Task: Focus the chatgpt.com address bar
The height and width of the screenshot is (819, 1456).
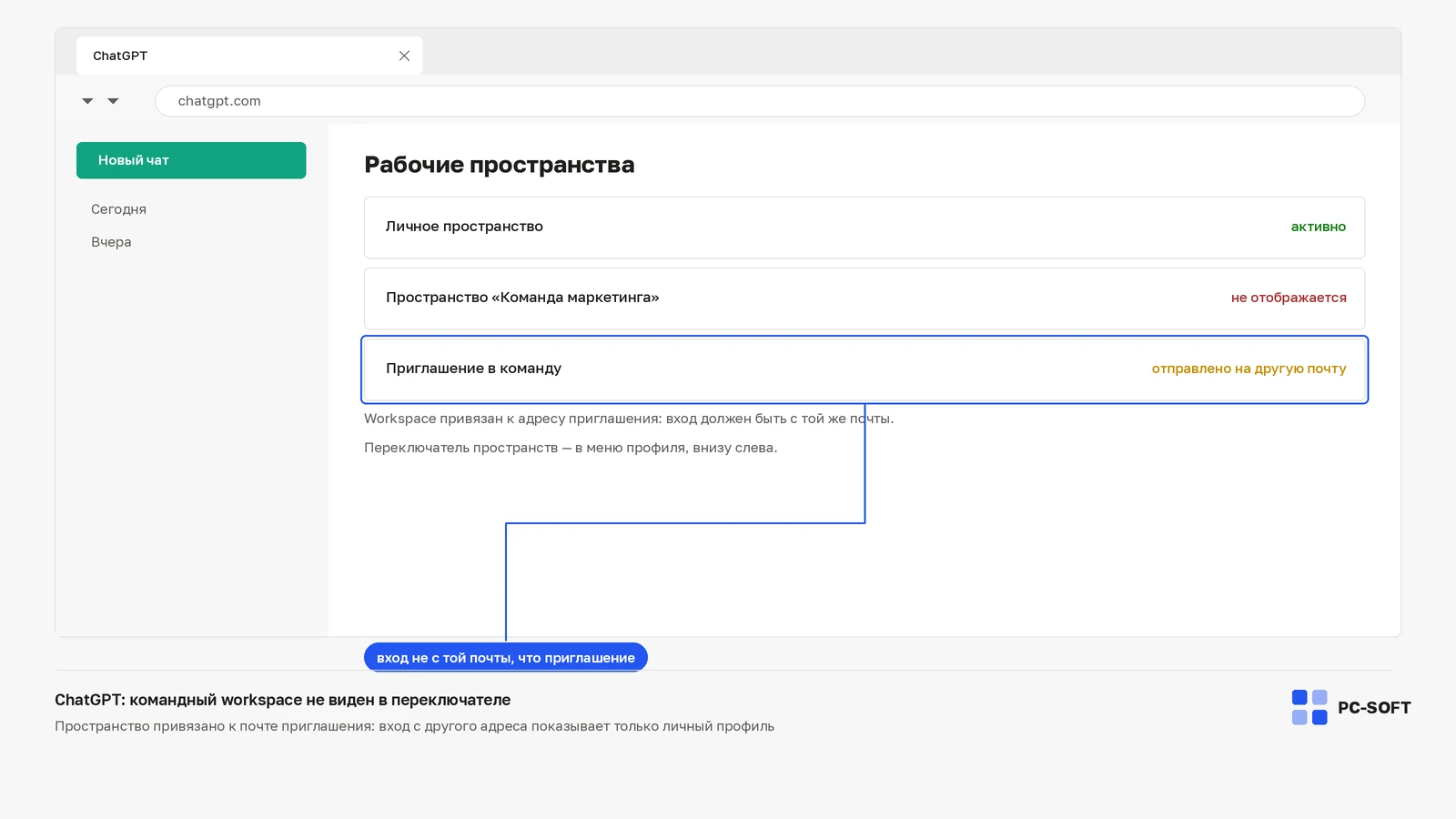Action: [x=759, y=101]
